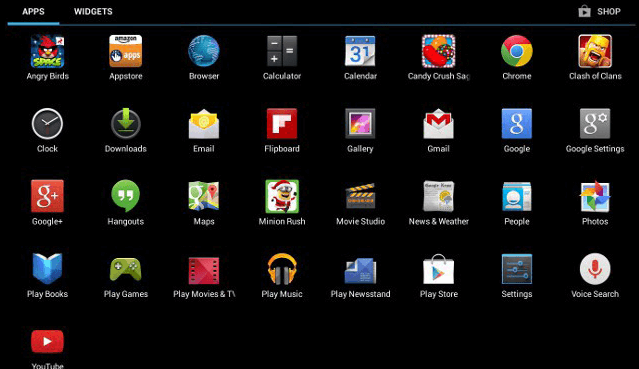Open News & Weather
The height and width of the screenshot is (369, 639).
pyautogui.click(x=438, y=197)
